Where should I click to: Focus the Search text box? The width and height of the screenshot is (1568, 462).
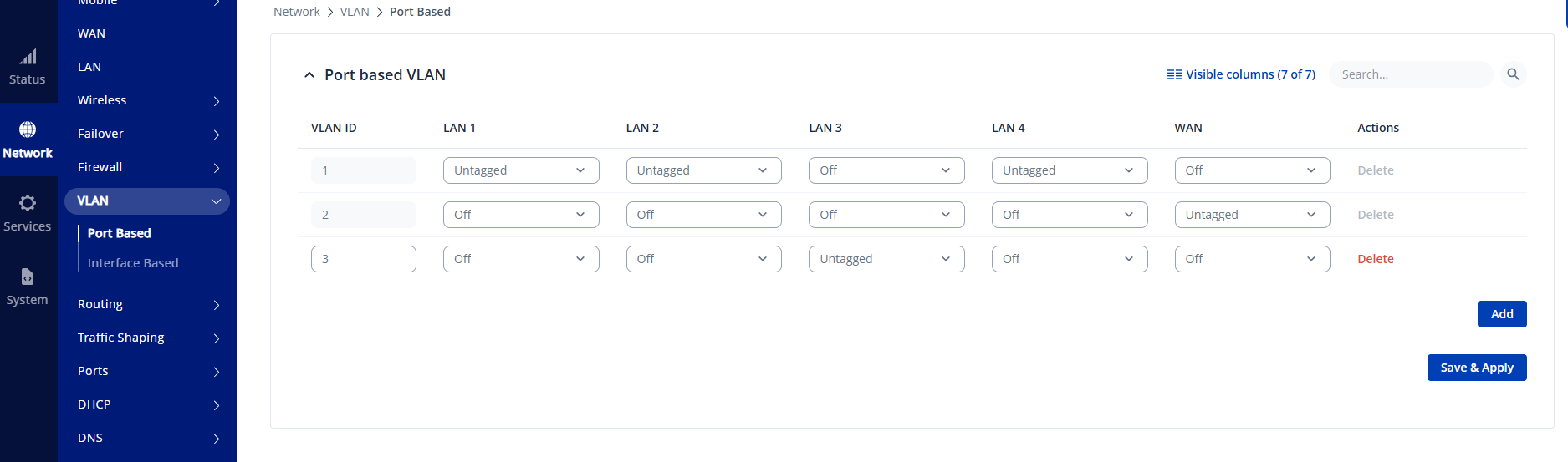[x=1410, y=74]
